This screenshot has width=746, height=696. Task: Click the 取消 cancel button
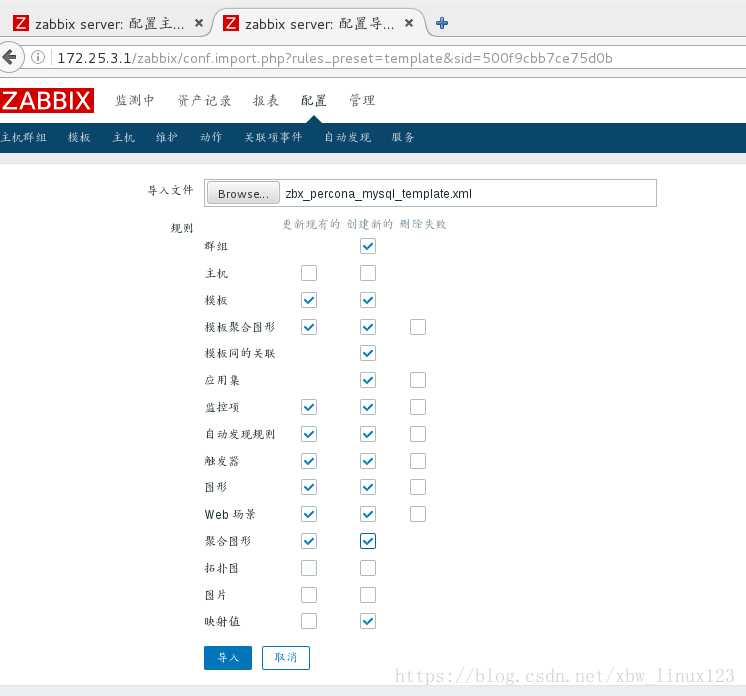(x=285, y=657)
